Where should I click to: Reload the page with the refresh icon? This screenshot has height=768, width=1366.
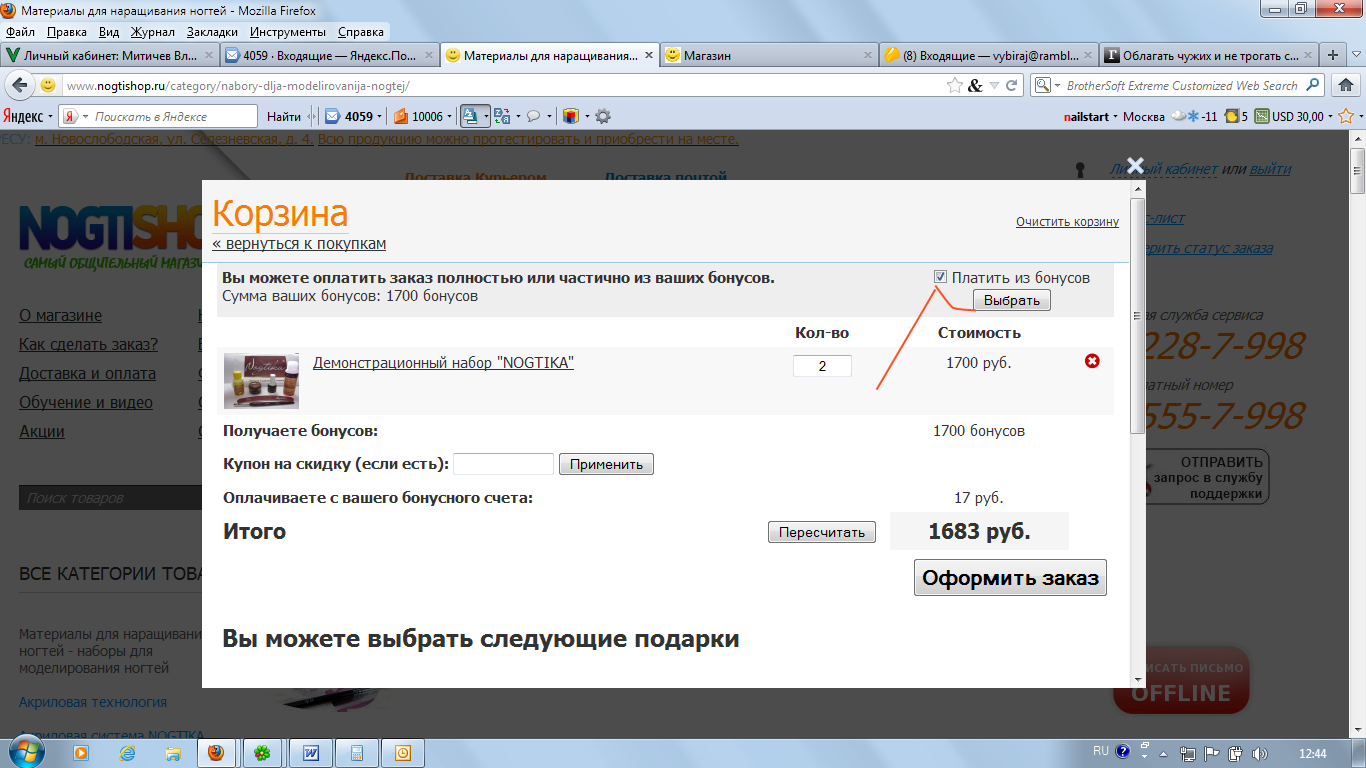pos(1012,86)
